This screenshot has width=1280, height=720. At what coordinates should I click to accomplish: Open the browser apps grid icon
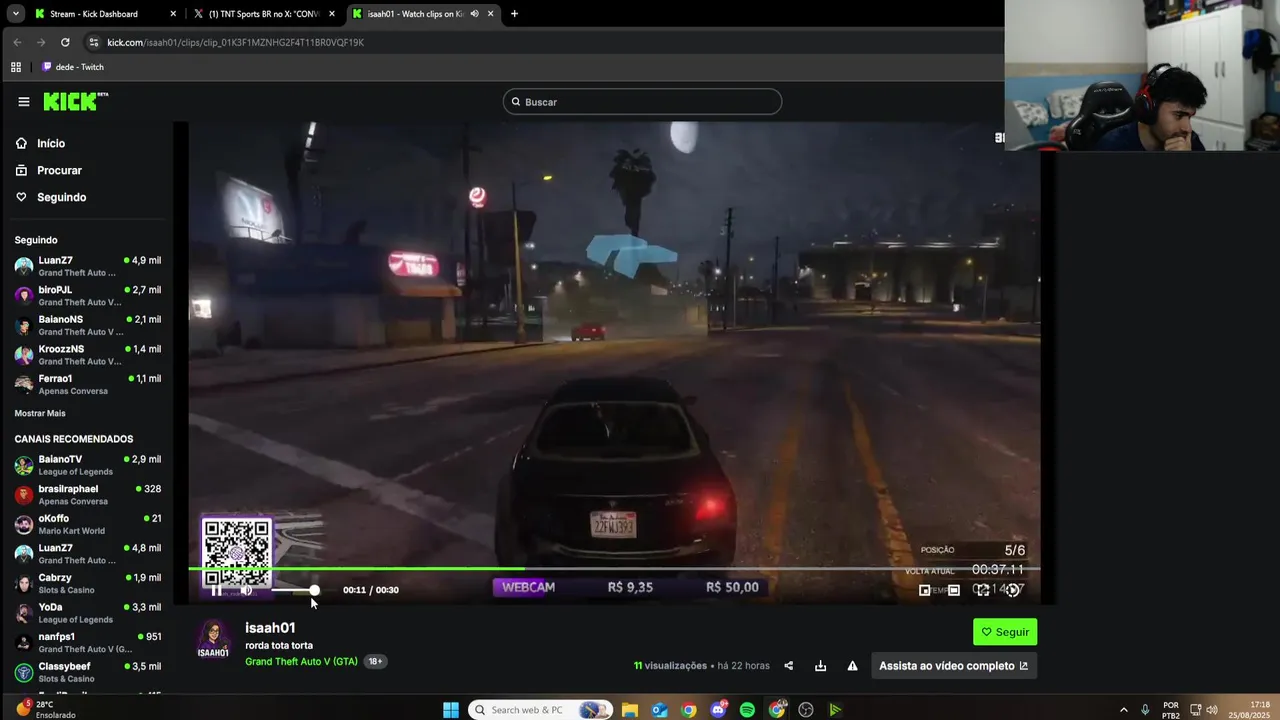15,67
